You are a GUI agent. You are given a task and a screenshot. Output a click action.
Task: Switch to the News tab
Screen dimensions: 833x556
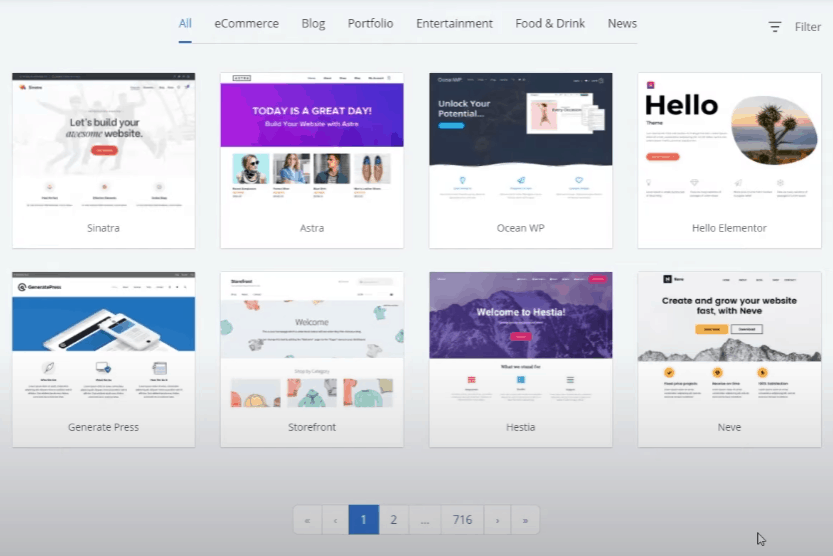pos(622,23)
